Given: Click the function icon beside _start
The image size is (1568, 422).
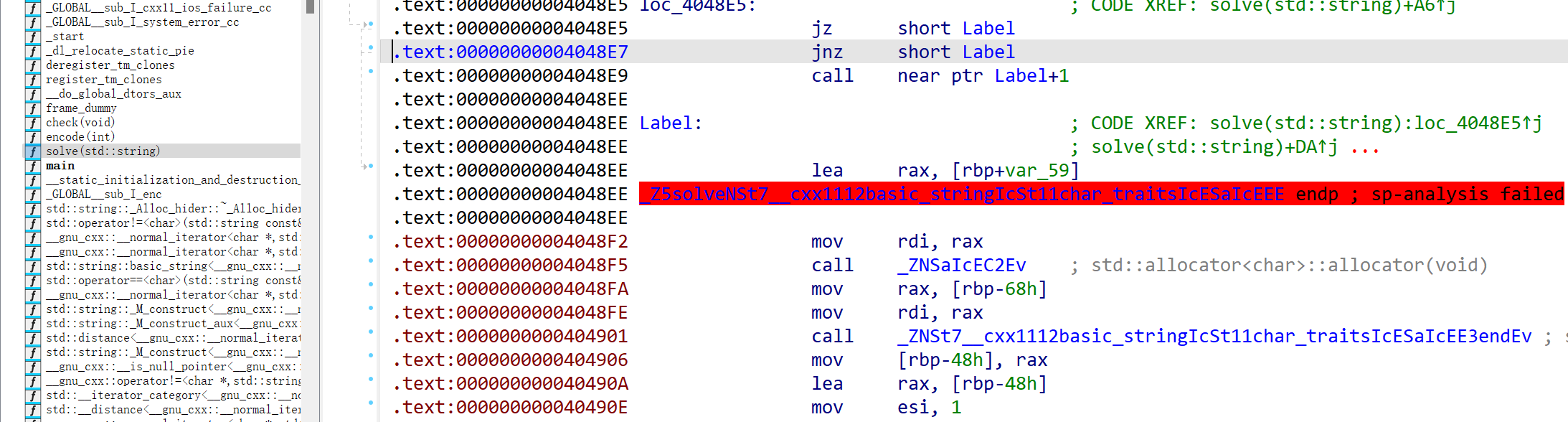Looking at the screenshot, I should 32,37.
